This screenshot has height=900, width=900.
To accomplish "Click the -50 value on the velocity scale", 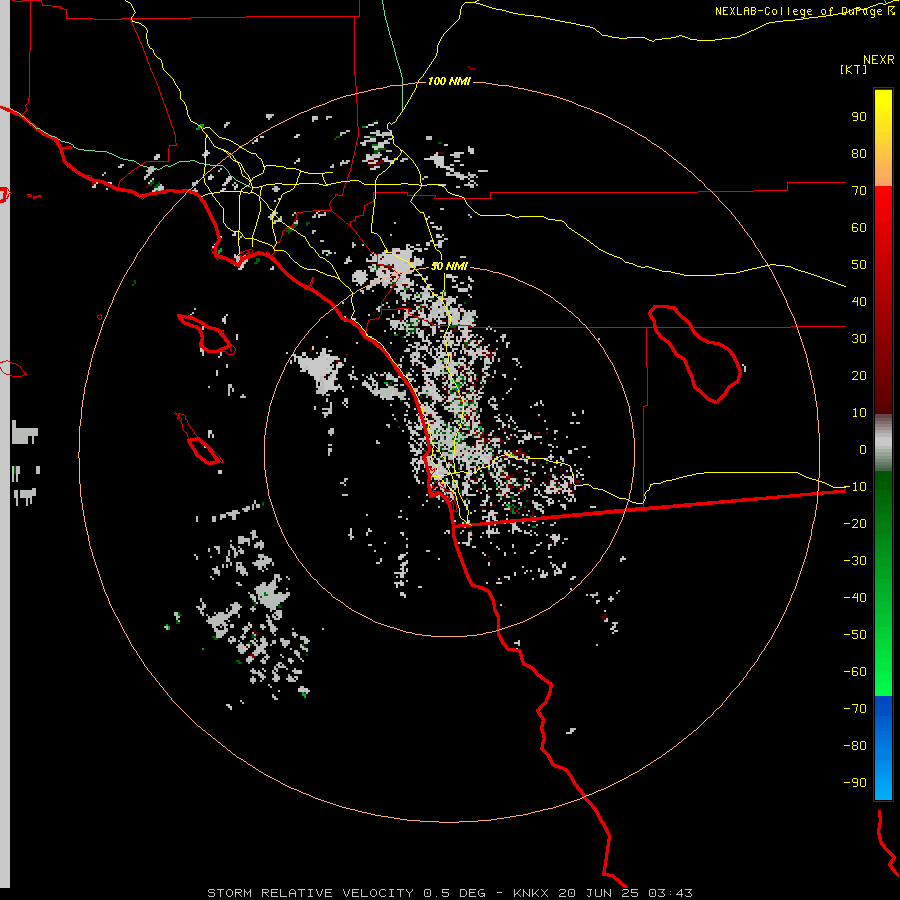I will coord(855,635).
